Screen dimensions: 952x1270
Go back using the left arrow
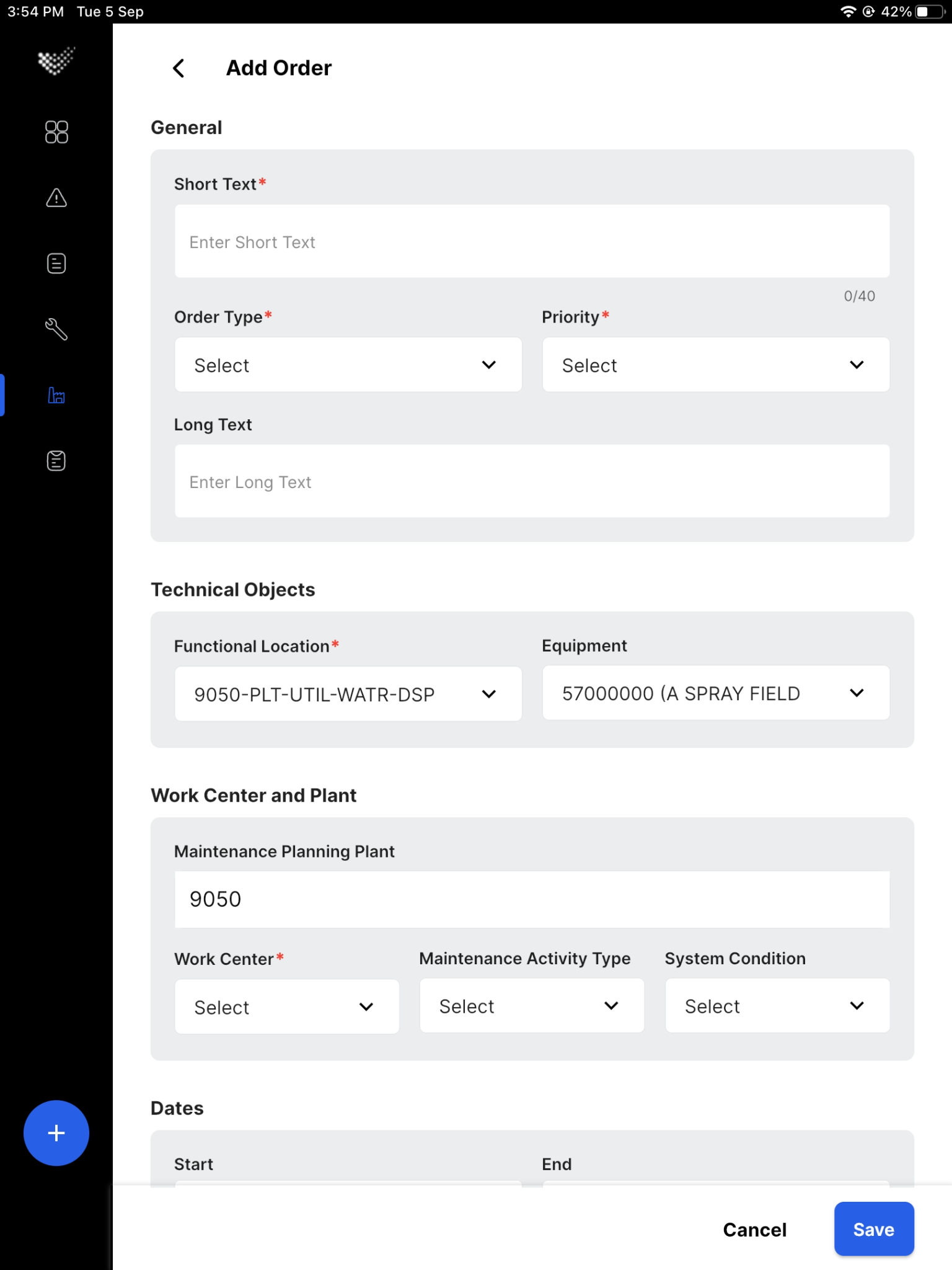(x=178, y=68)
